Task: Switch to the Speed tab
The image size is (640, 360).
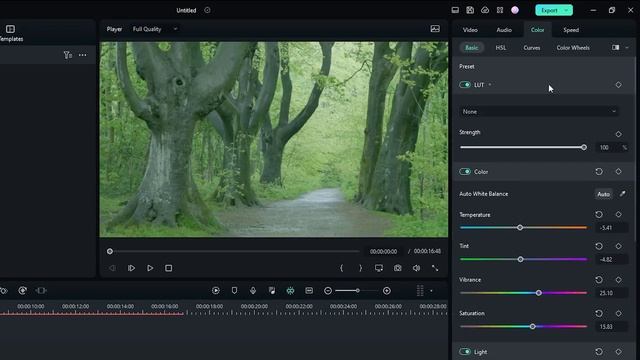Action: [x=571, y=30]
